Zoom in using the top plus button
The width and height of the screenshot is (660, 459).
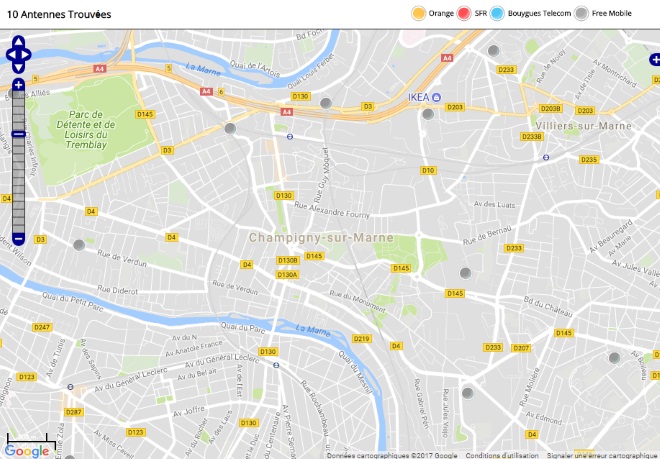coord(18,85)
